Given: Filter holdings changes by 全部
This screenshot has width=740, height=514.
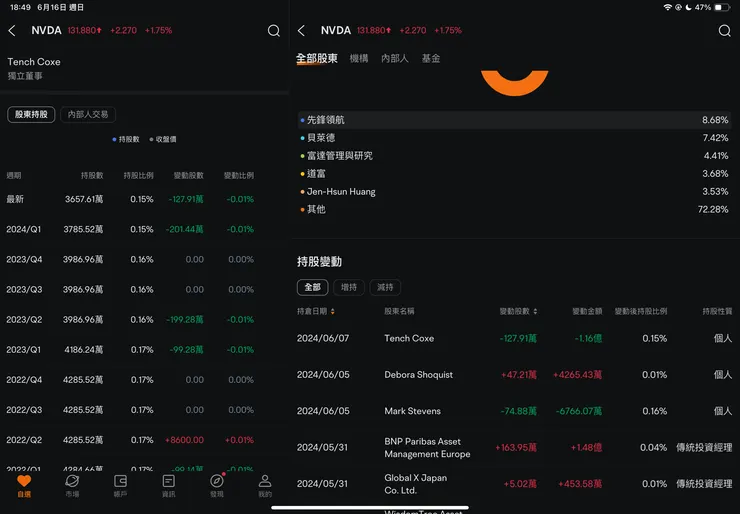Looking at the screenshot, I should tap(312, 287).
